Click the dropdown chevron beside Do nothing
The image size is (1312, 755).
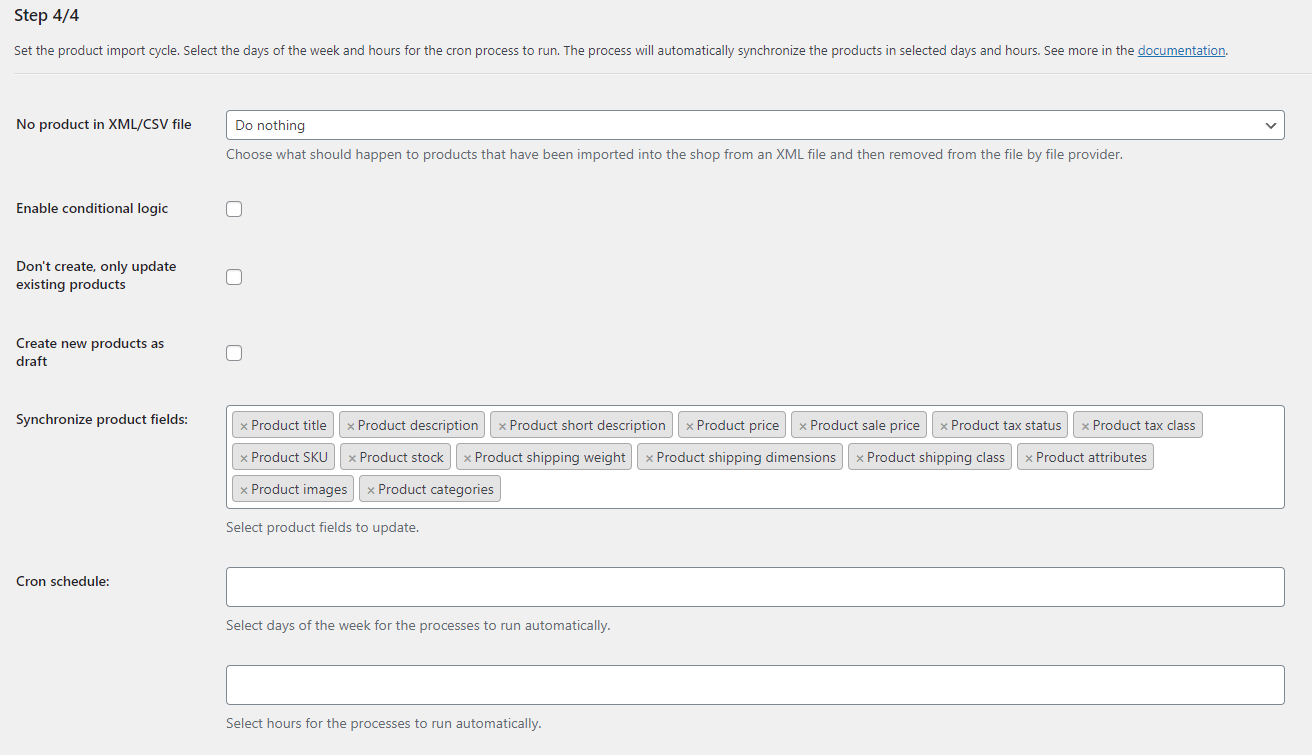tap(1271, 126)
